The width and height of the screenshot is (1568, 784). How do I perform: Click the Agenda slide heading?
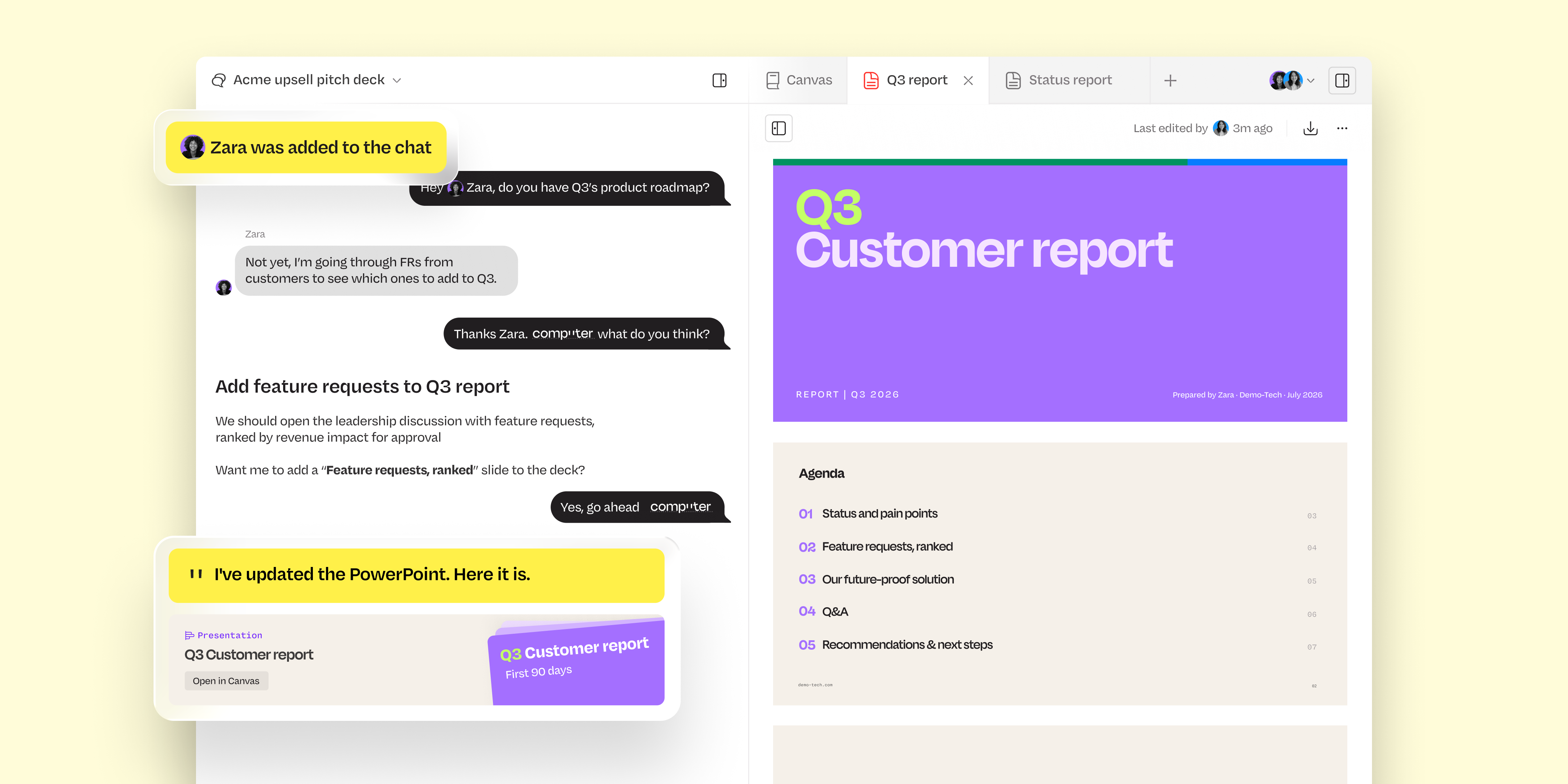(821, 474)
